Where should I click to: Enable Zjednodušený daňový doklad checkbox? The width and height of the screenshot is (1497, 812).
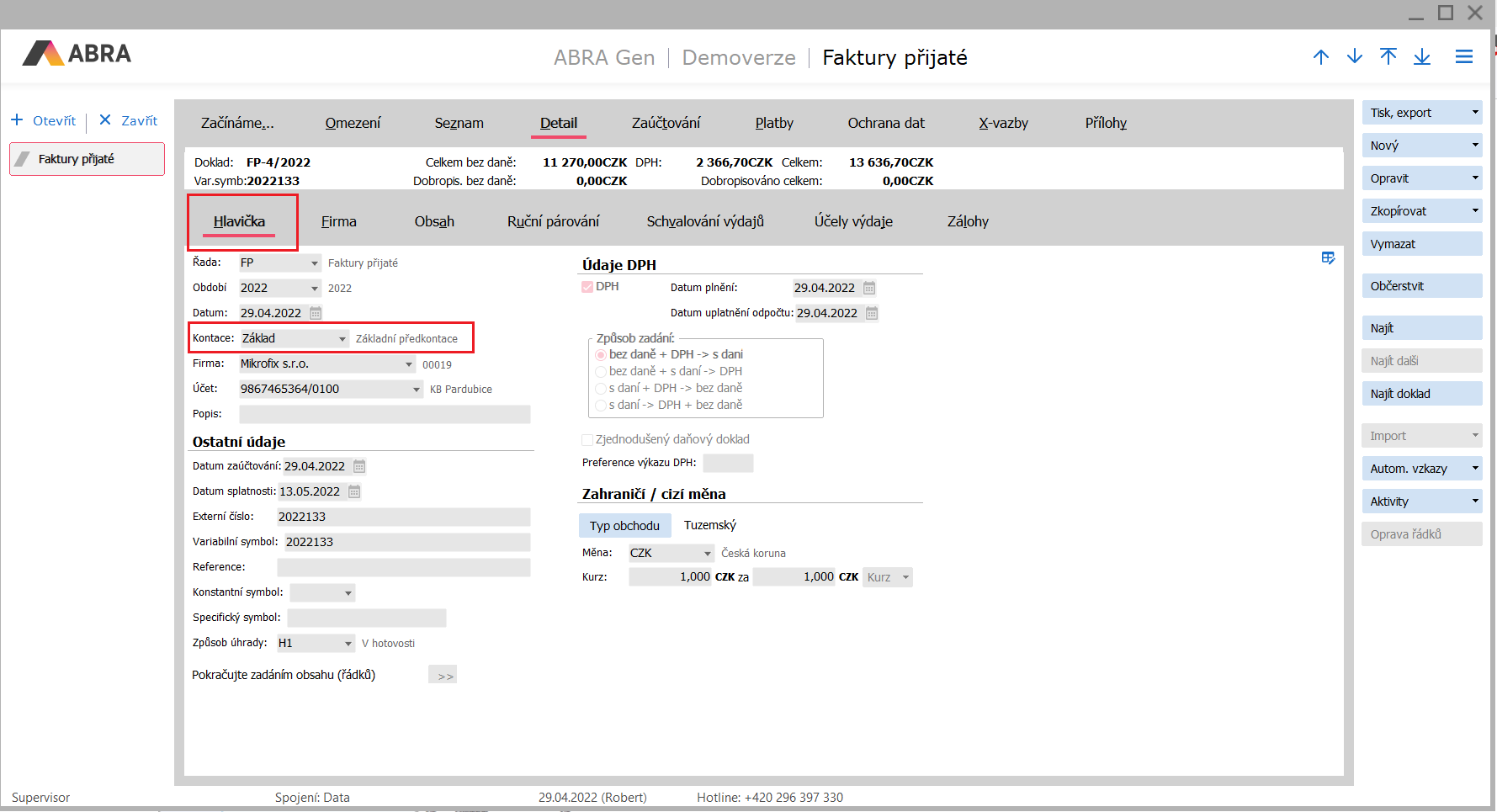[x=587, y=440]
